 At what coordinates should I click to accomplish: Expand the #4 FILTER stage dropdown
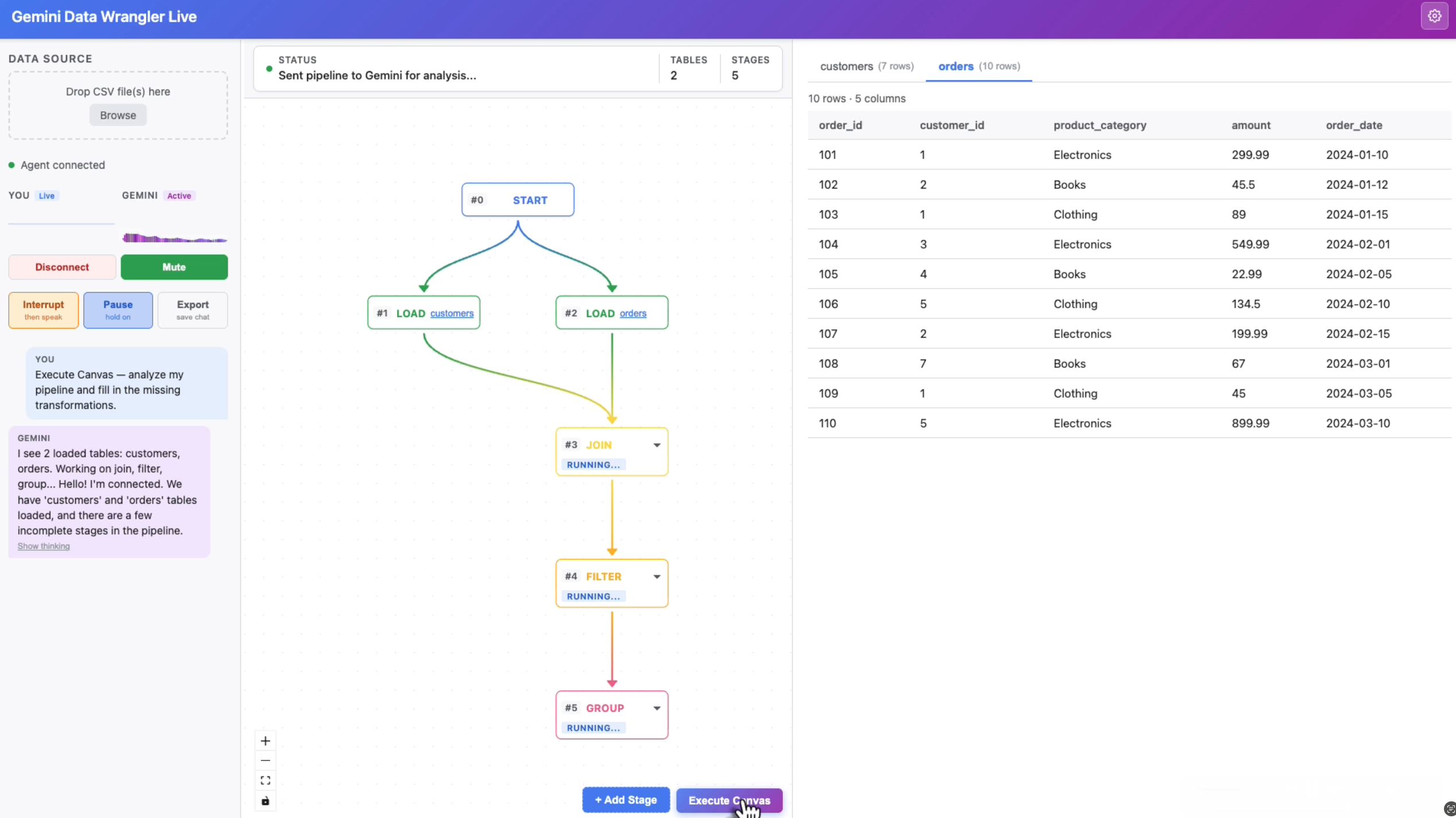(x=657, y=577)
